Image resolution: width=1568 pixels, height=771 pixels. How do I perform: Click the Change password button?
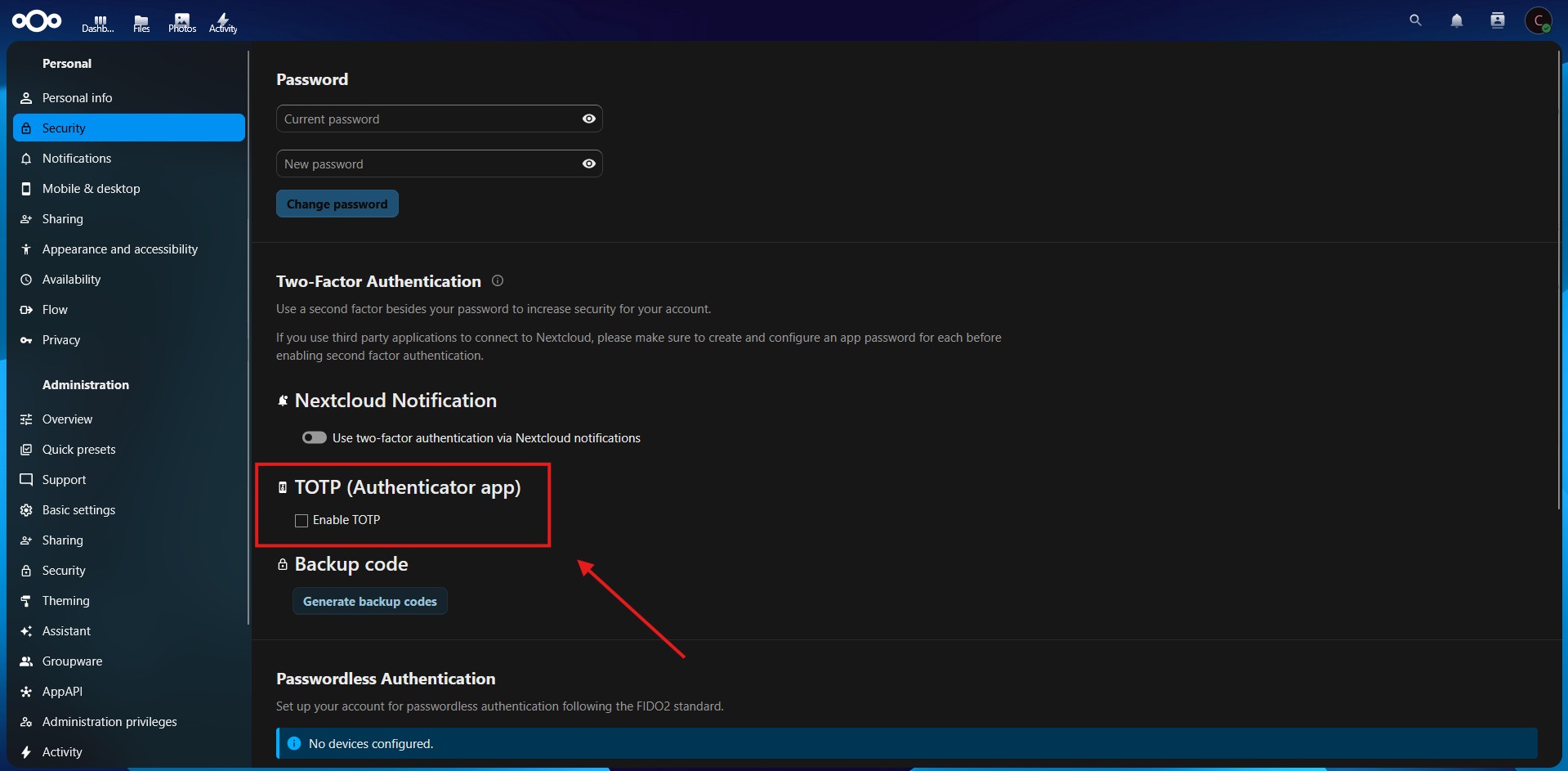(337, 204)
